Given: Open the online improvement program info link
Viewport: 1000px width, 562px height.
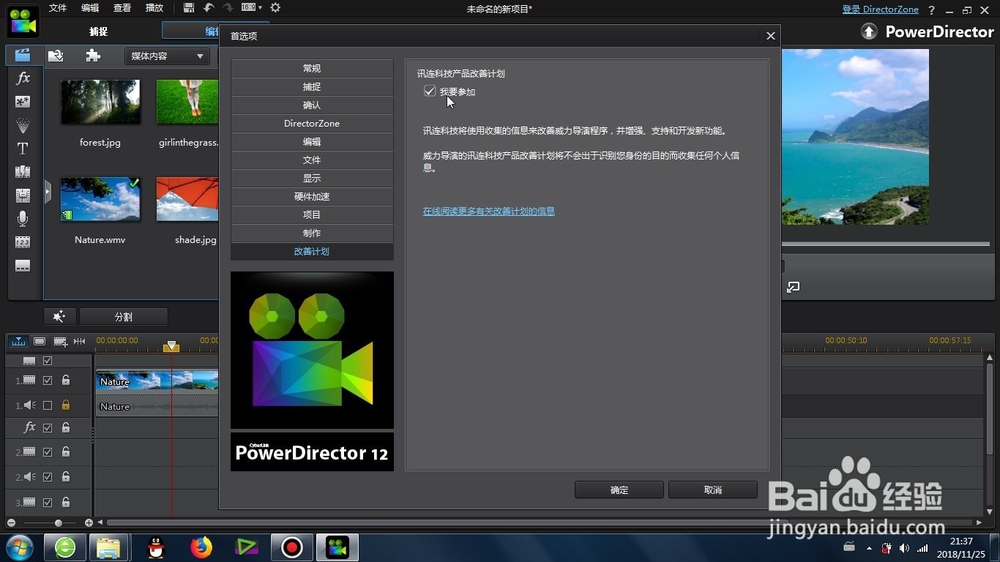Looking at the screenshot, I should [x=489, y=211].
